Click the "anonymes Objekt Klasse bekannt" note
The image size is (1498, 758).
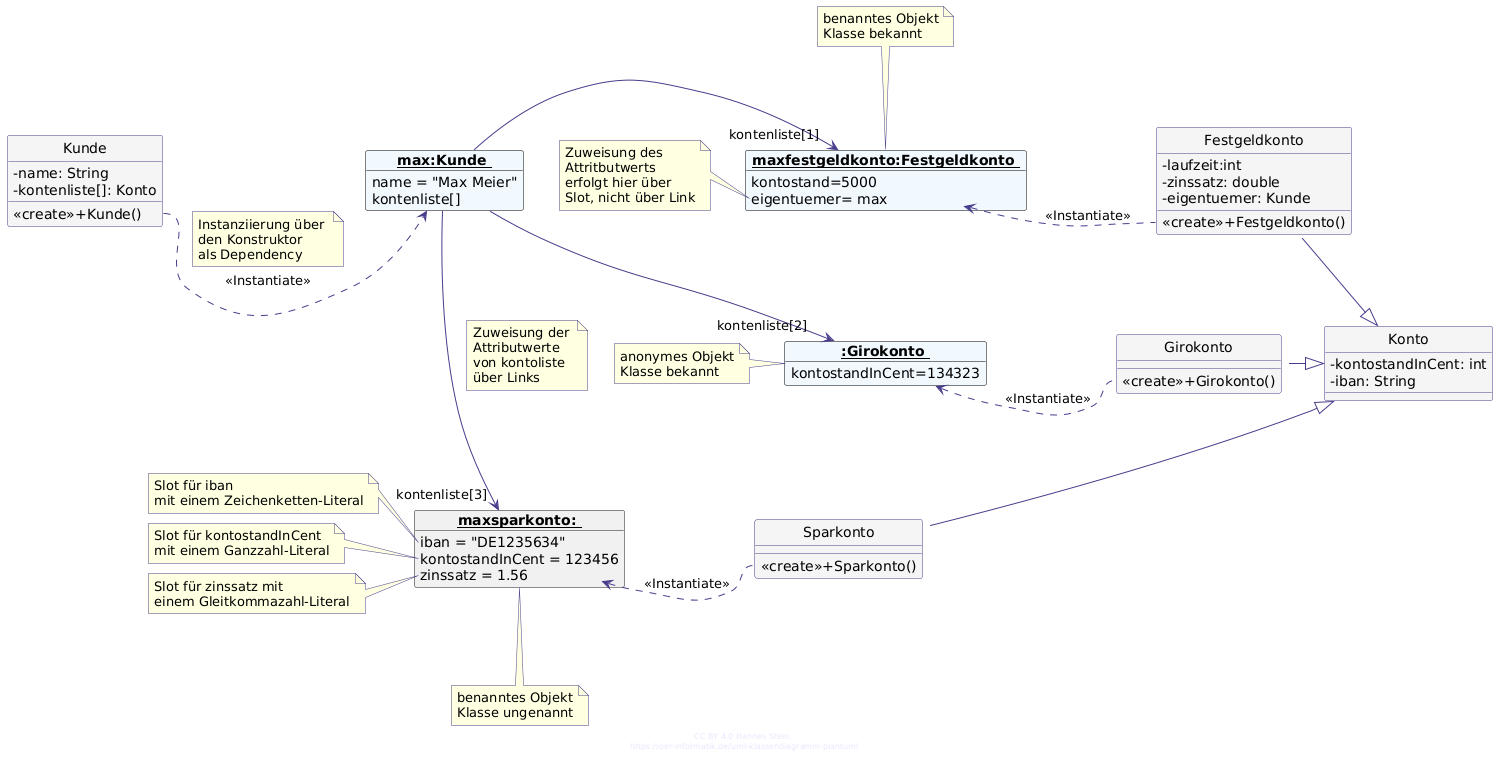681,363
